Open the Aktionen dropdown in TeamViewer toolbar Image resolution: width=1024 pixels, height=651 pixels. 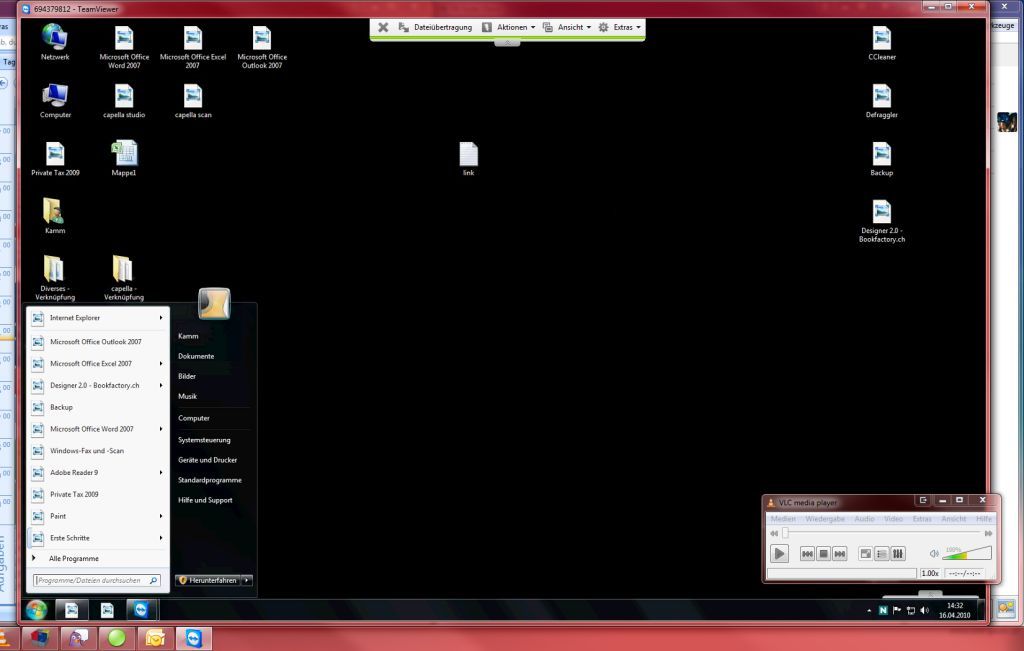(x=509, y=27)
